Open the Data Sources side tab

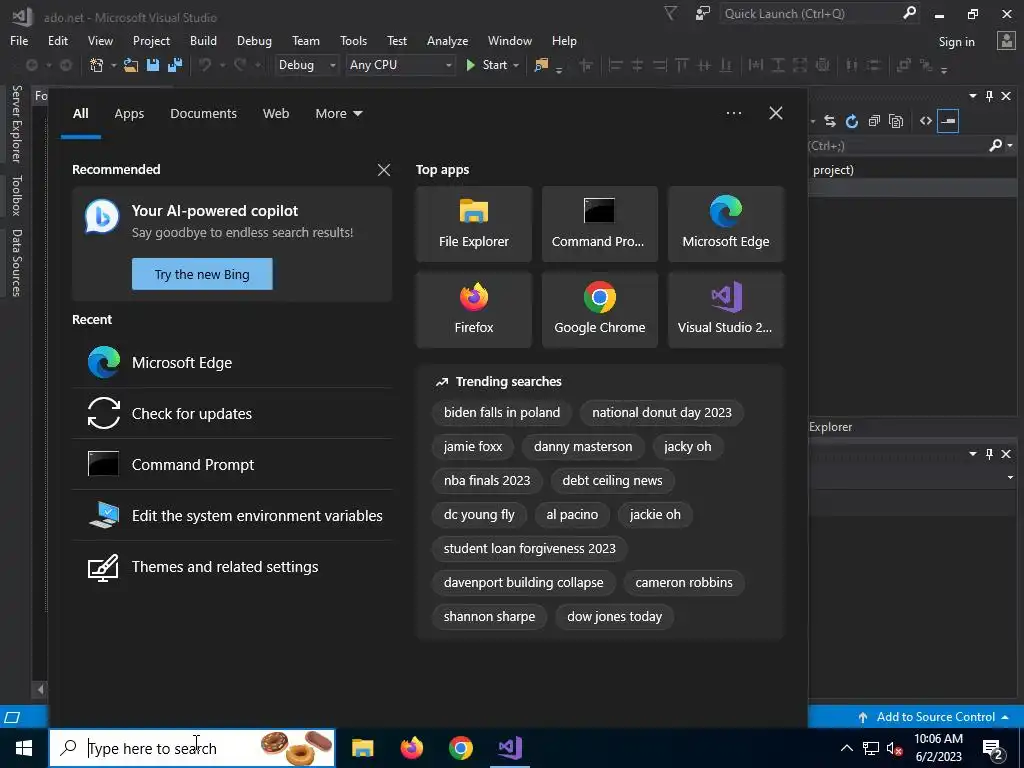click(x=16, y=263)
